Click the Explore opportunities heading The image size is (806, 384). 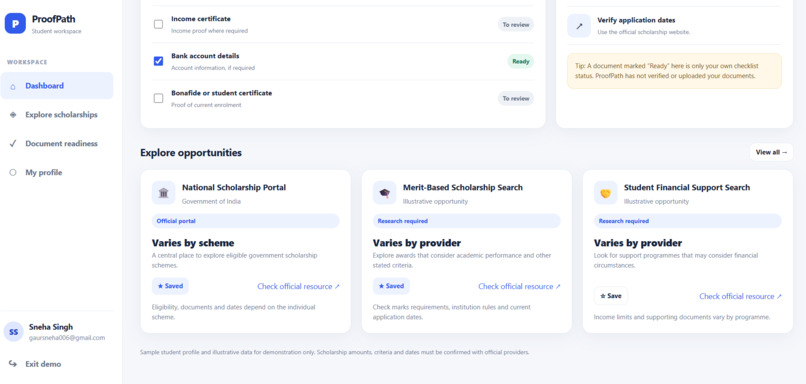coord(191,153)
